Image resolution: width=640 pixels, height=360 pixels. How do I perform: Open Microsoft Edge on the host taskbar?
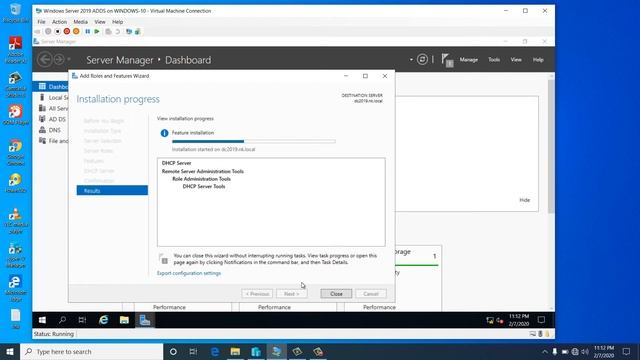[215, 351]
